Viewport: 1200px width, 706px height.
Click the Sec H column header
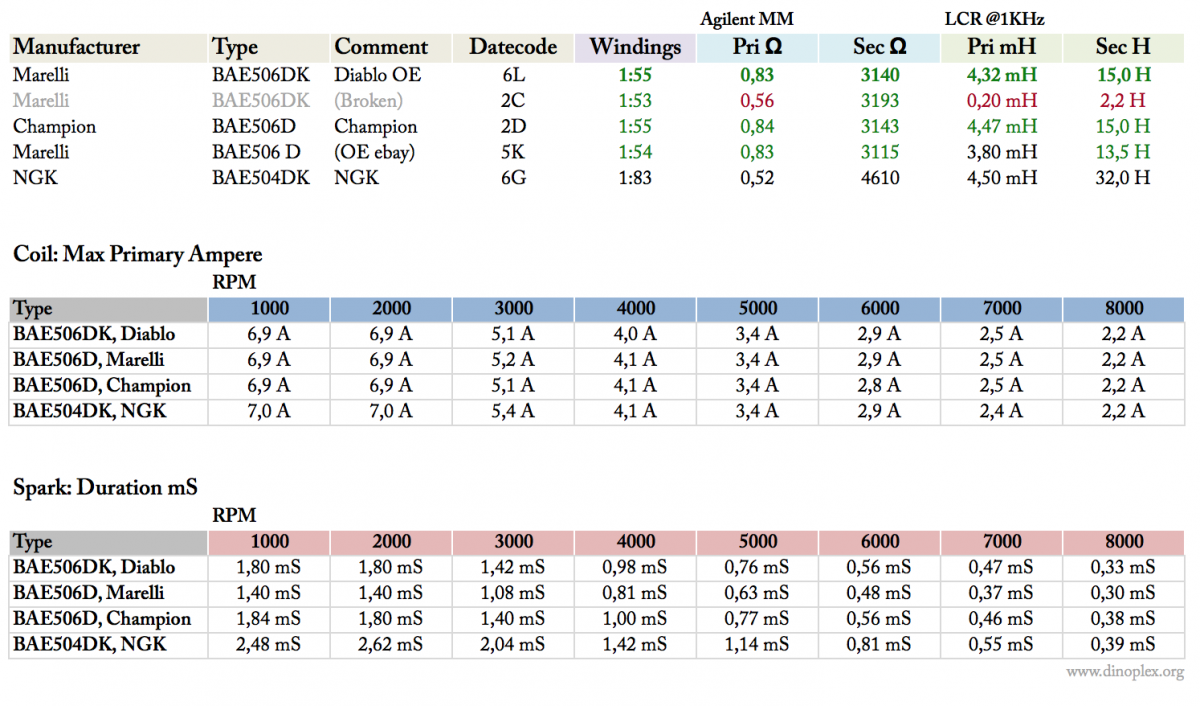click(1123, 47)
